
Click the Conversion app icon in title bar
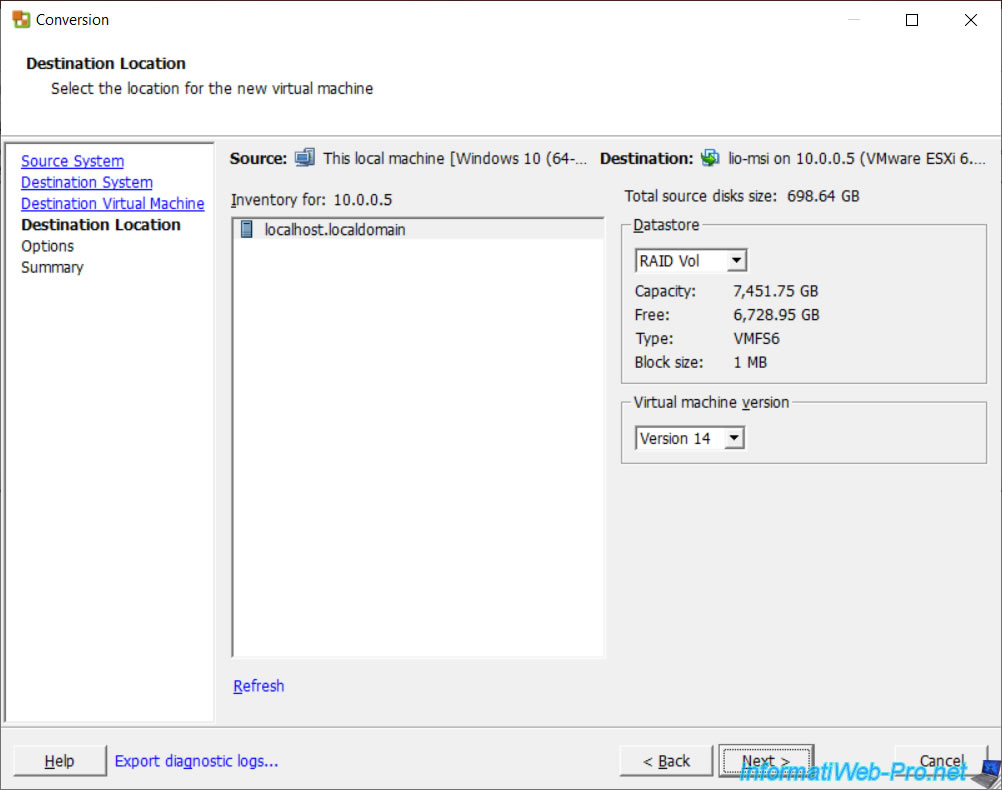21,20
